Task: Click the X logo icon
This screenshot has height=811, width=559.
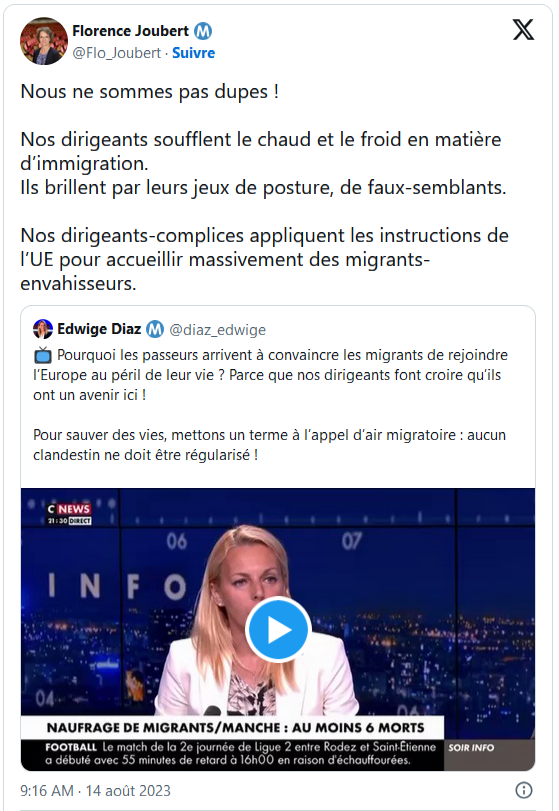Action: [x=523, y=29]
